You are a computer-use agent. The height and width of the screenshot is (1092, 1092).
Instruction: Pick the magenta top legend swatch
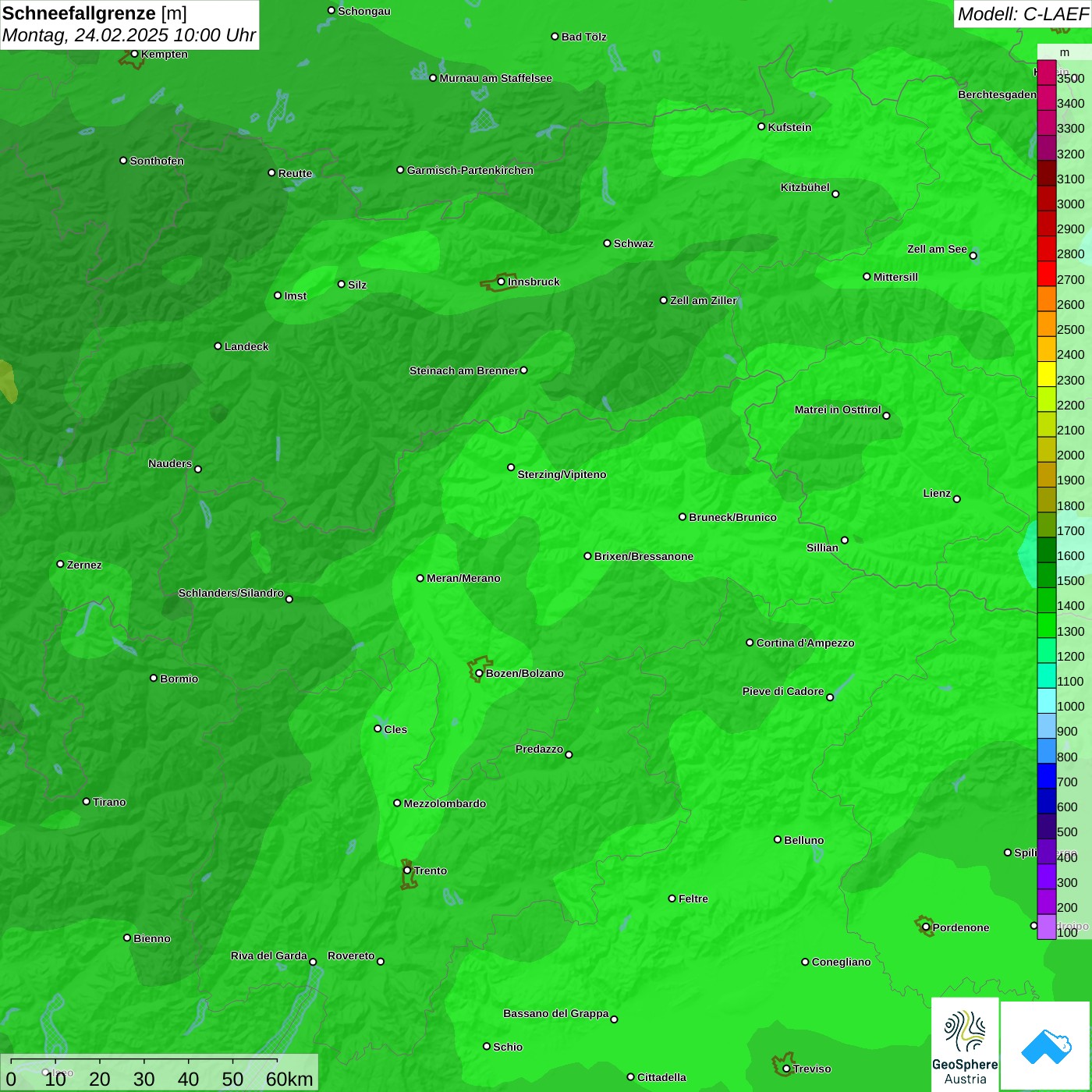click(x=1047, y=73)
